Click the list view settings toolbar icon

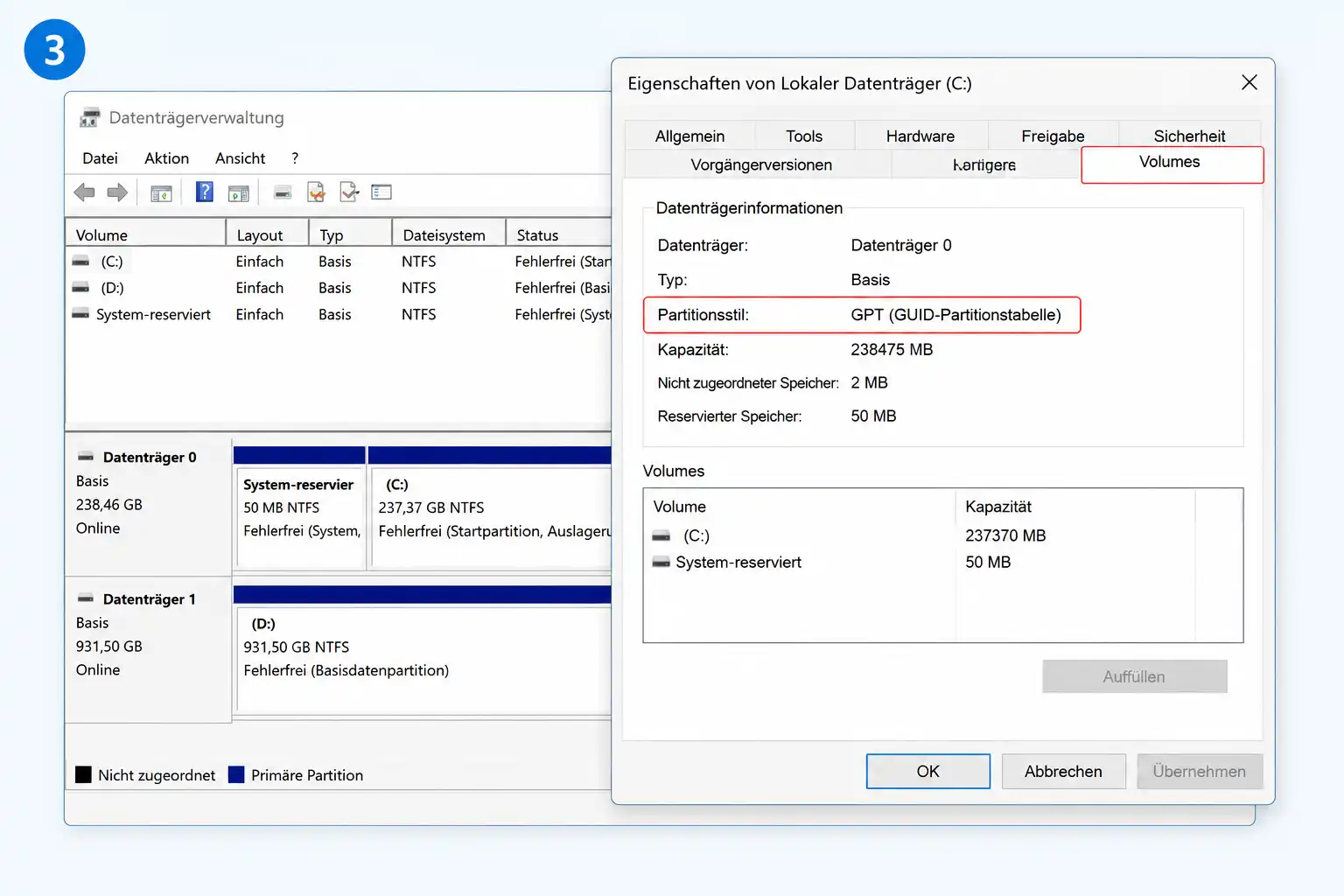381,192
